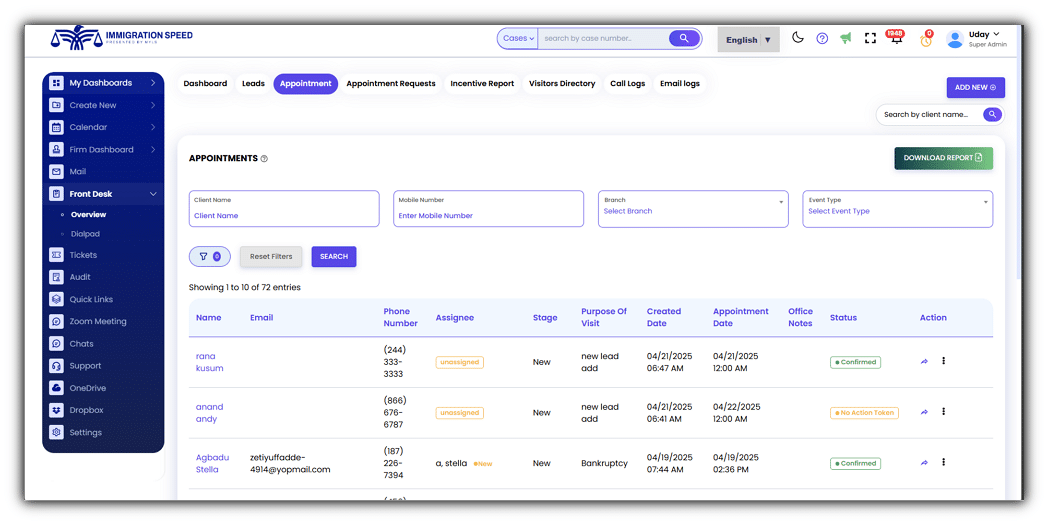
Task: Open the Uday user account dropdown arrow
Action: click(x=996, y=34)
